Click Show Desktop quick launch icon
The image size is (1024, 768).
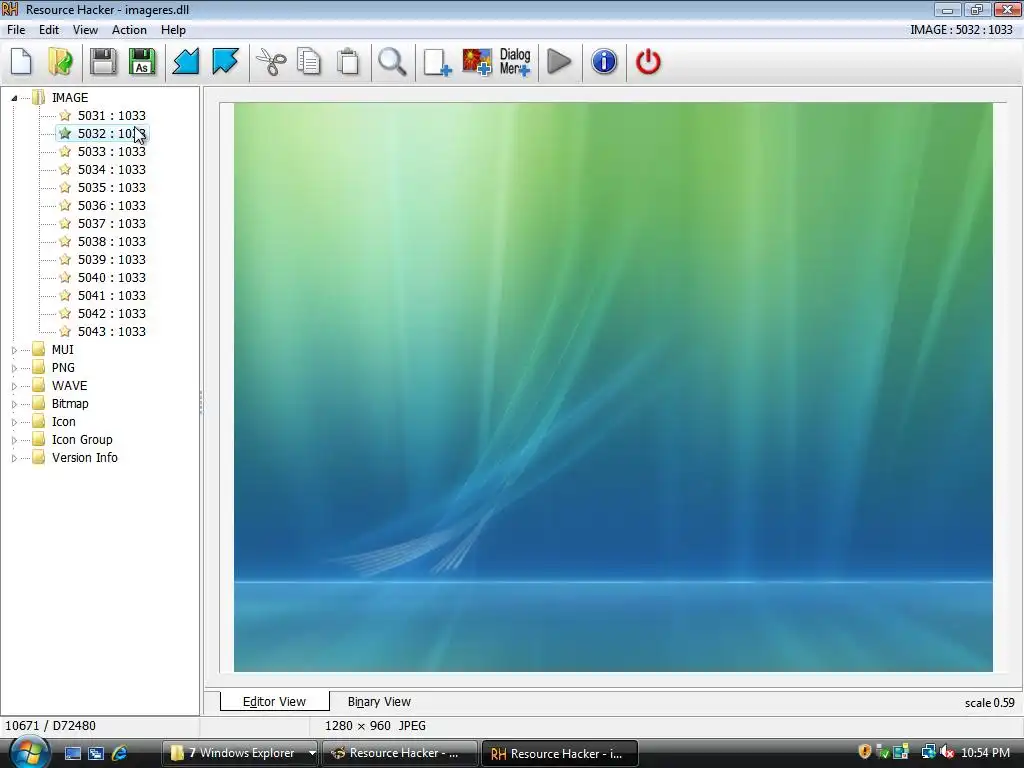coord(72,754)
